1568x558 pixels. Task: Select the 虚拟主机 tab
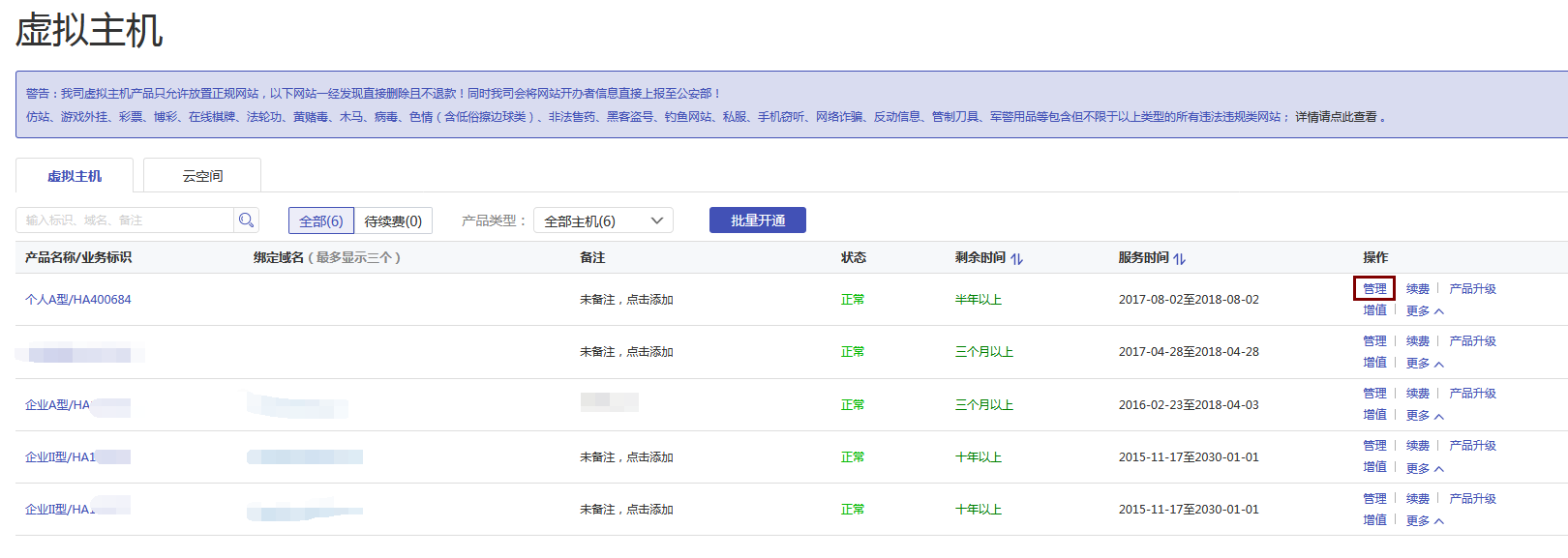tap(75, 176)
